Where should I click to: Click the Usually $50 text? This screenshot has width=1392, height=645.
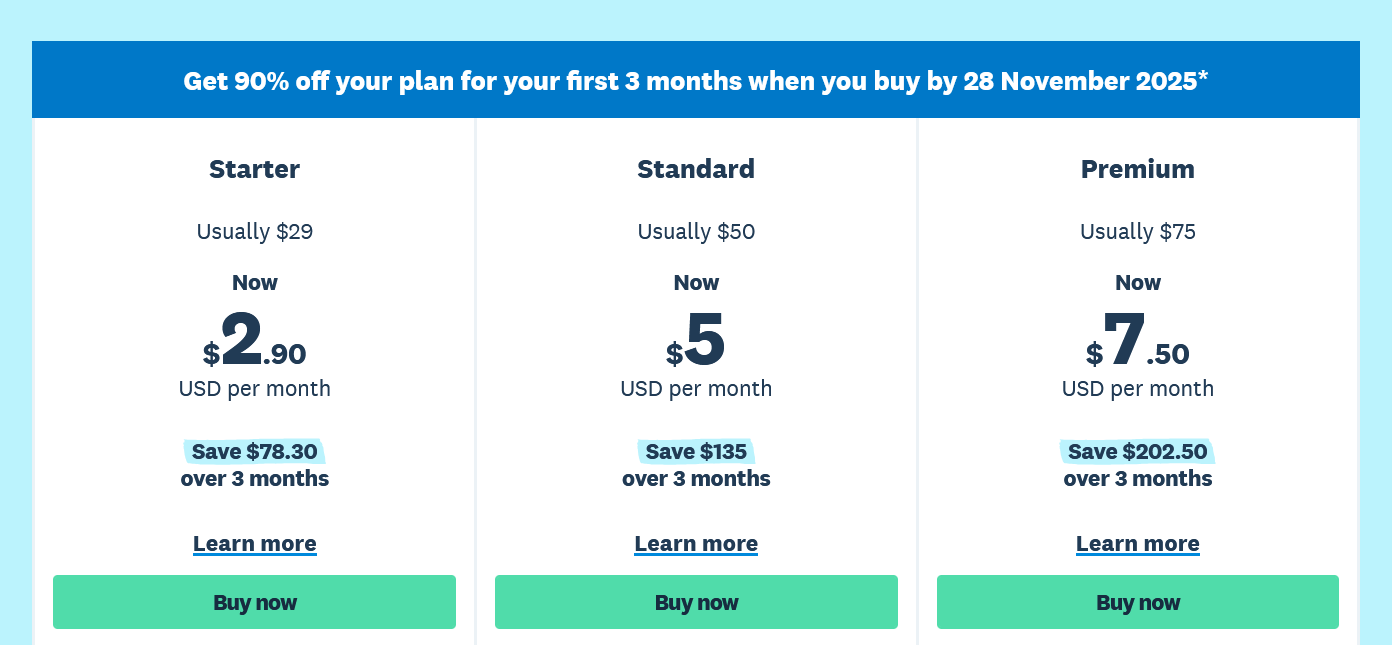(696, 232)
